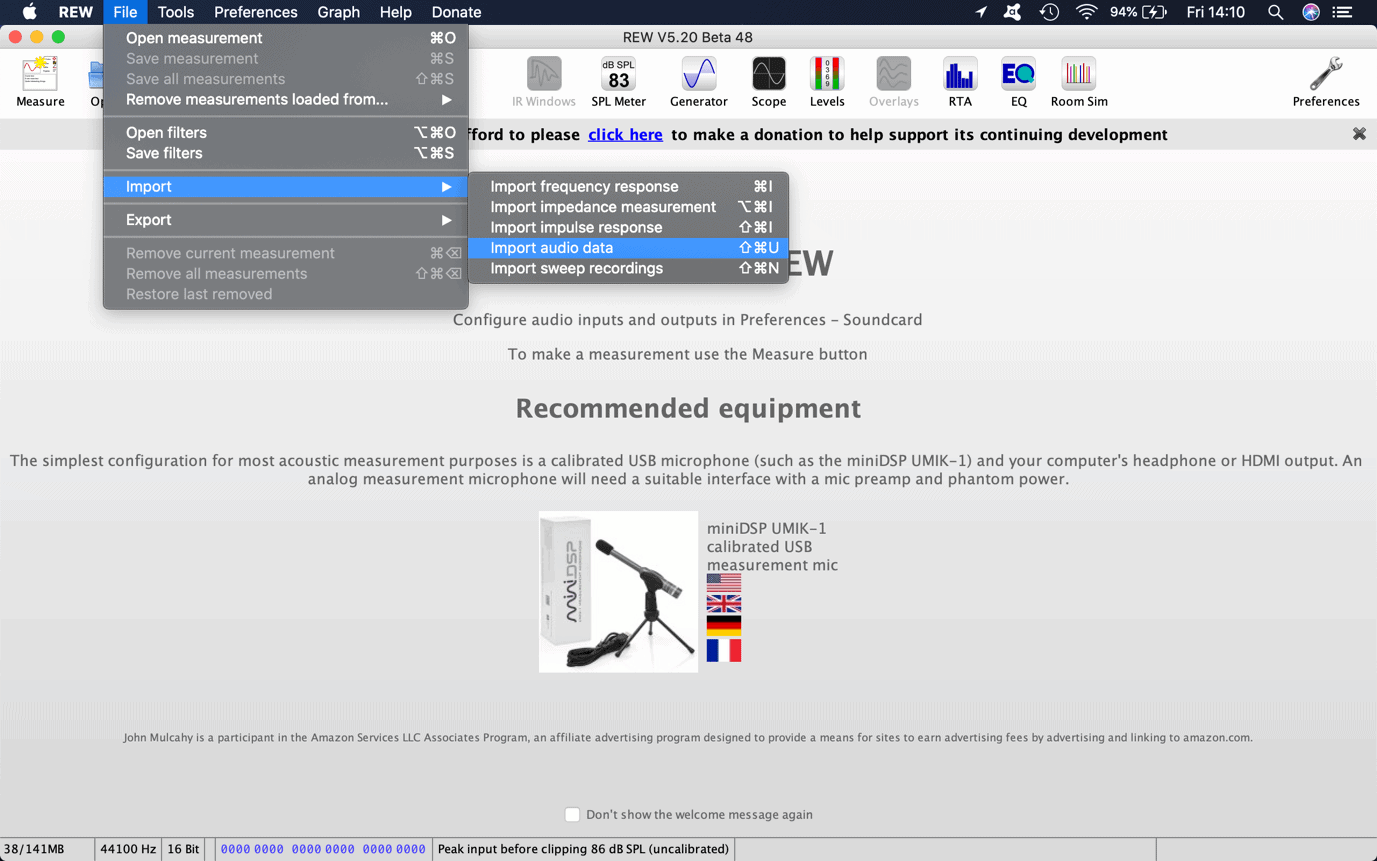Open the Scope tool
The width and height of the screenshot is (1377, 861).
click(768, 81)
